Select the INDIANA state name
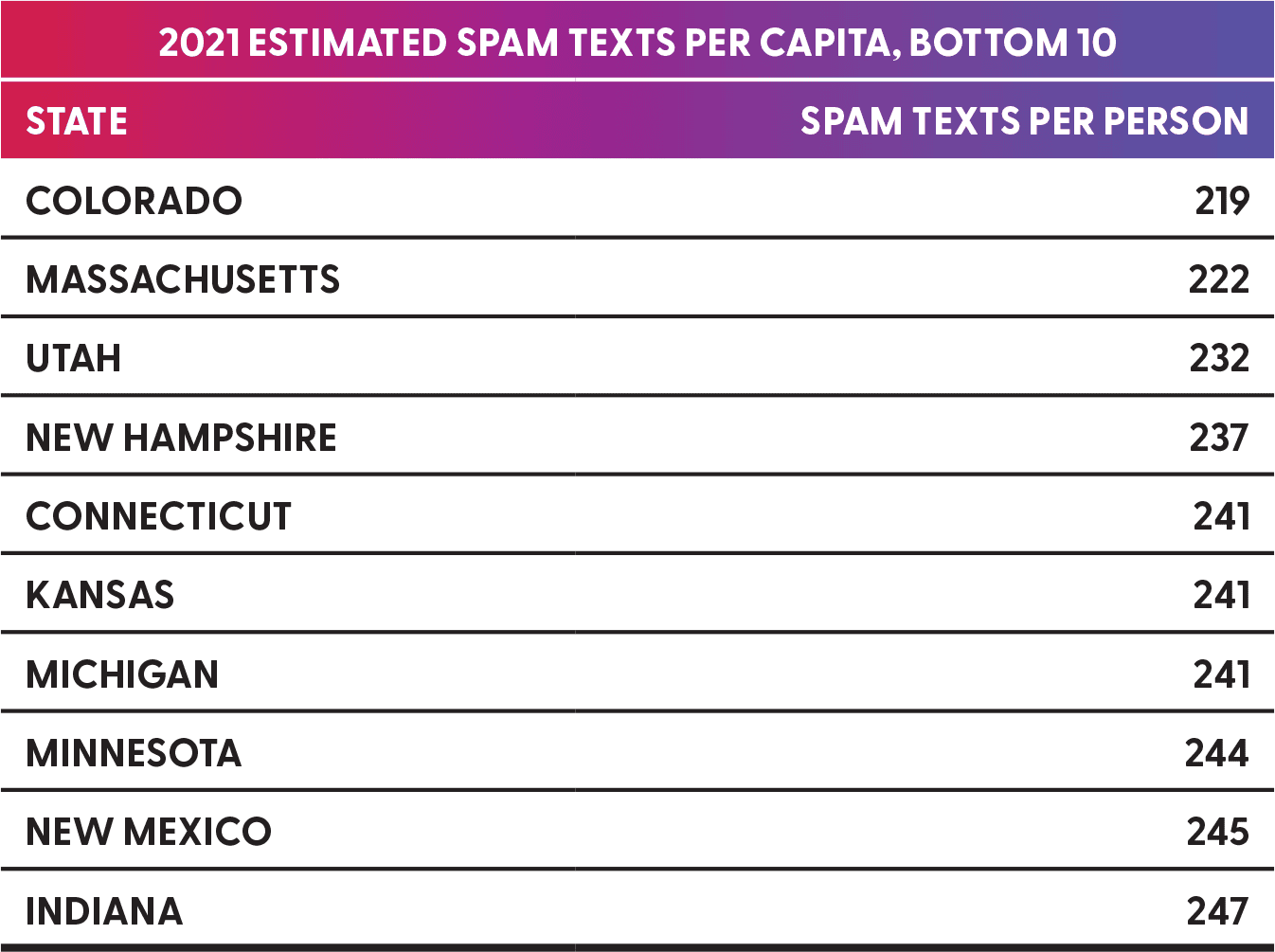1275x952 pixels. (x=104, y=911)
